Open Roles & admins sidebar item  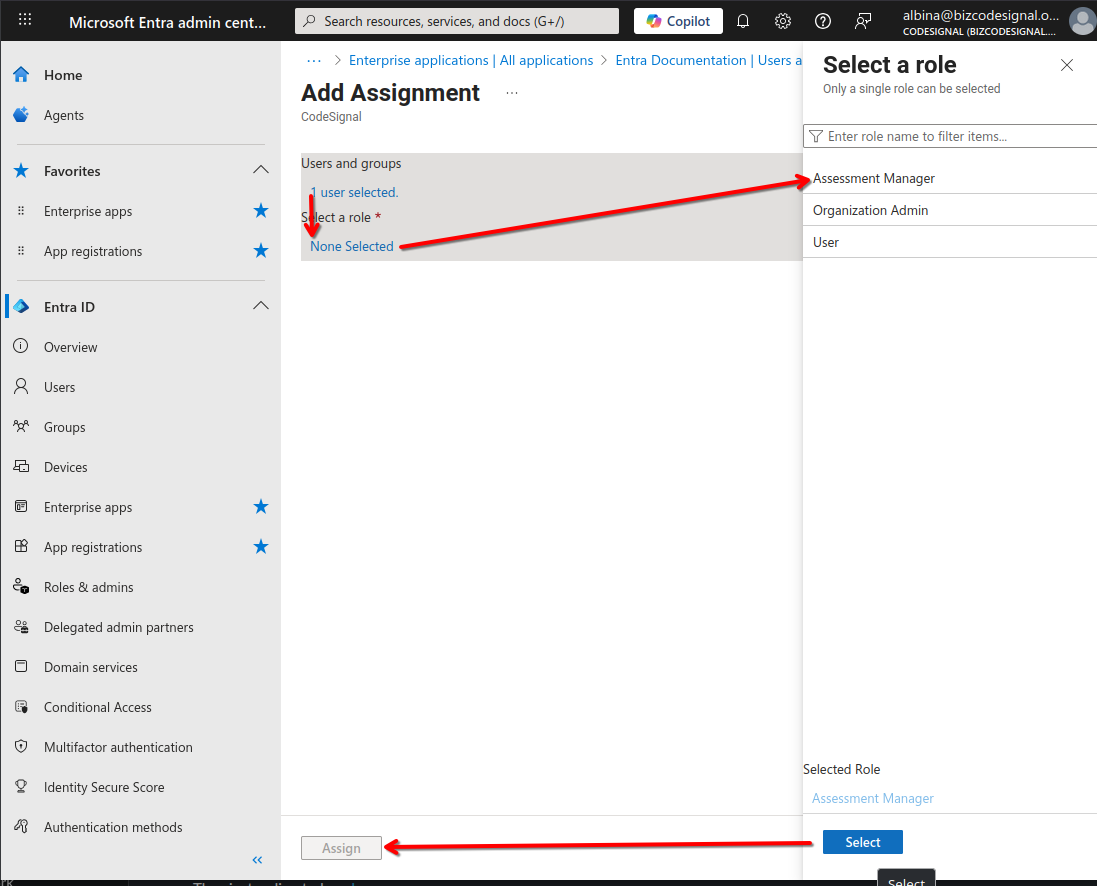[88, 587]
